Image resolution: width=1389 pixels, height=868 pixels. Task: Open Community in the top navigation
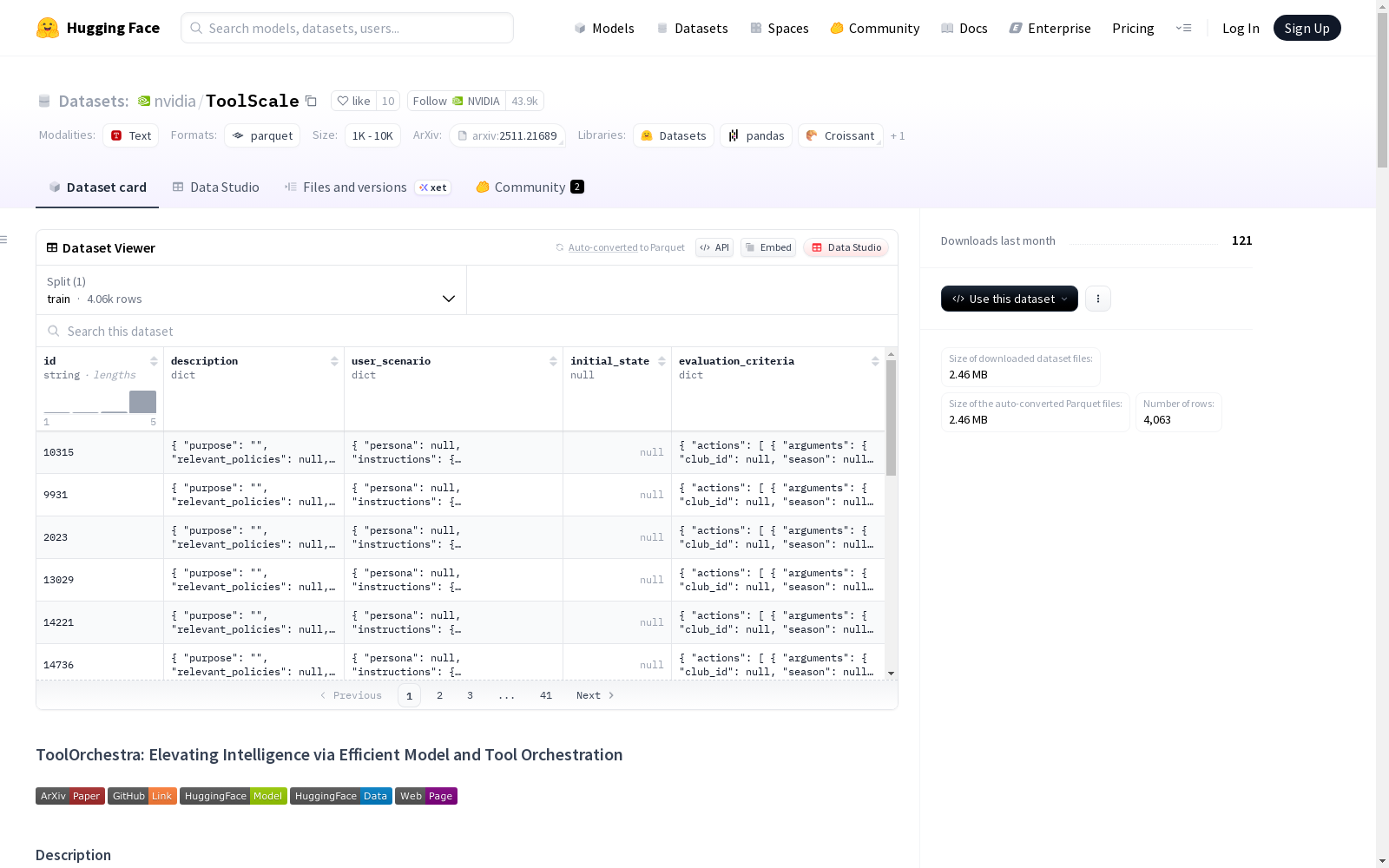coord(875,28)
